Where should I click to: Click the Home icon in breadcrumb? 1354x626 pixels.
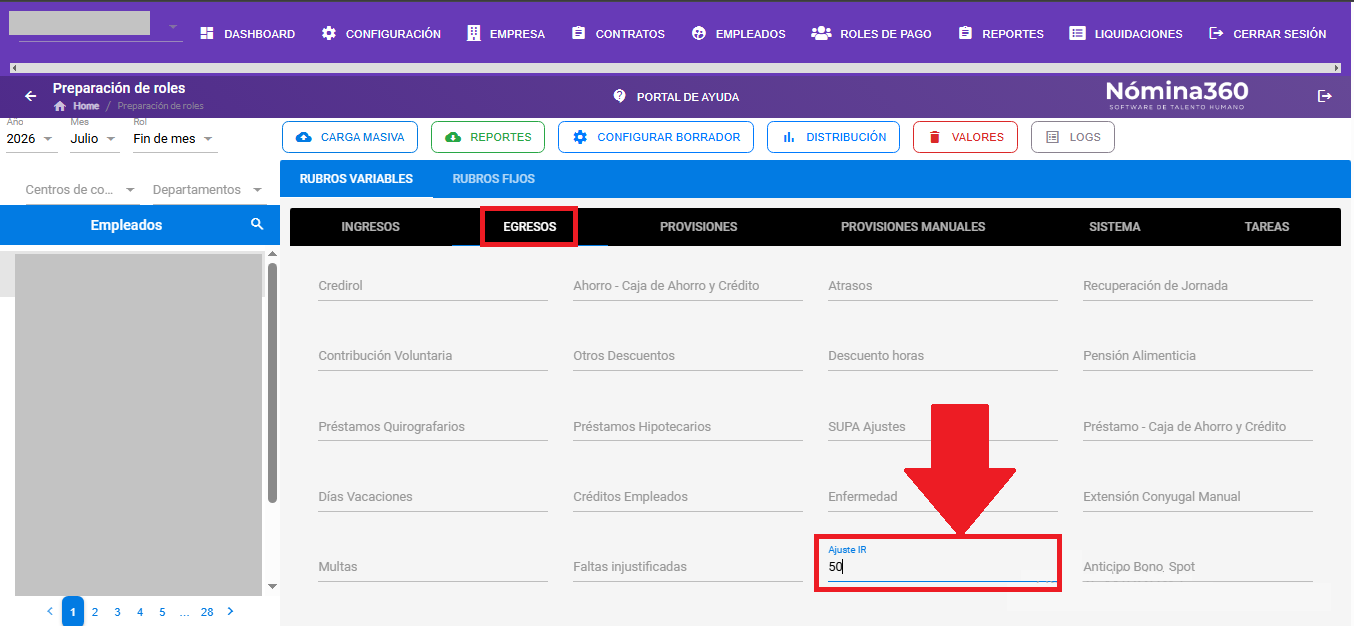(60, 106)
